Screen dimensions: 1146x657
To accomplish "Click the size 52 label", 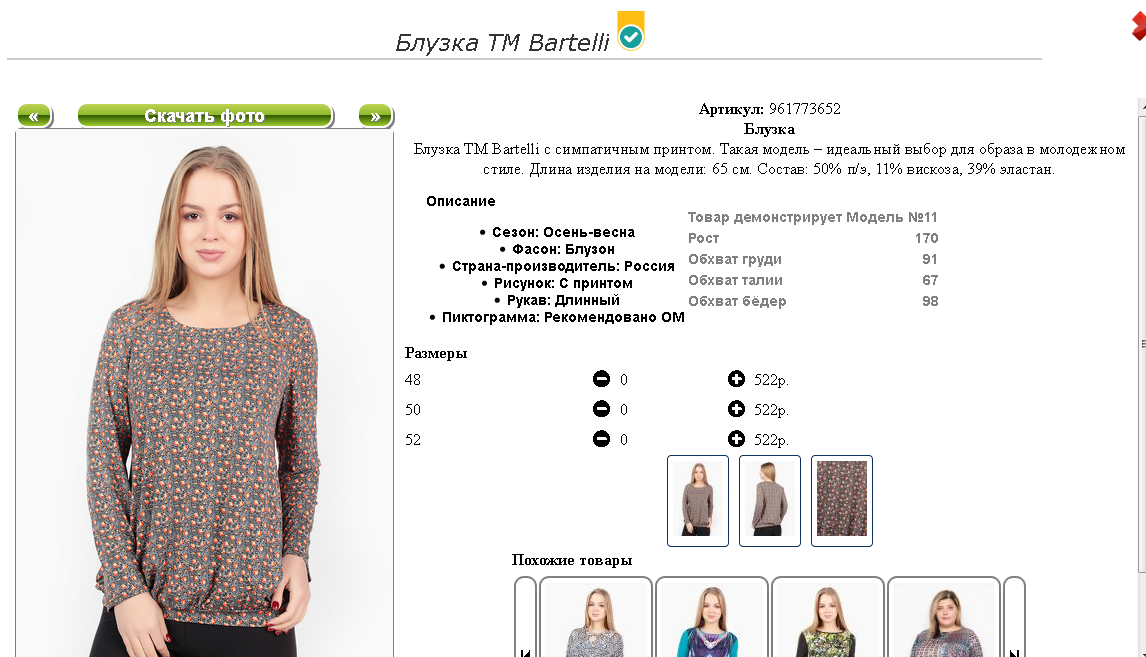I will [x=413, y=440].
